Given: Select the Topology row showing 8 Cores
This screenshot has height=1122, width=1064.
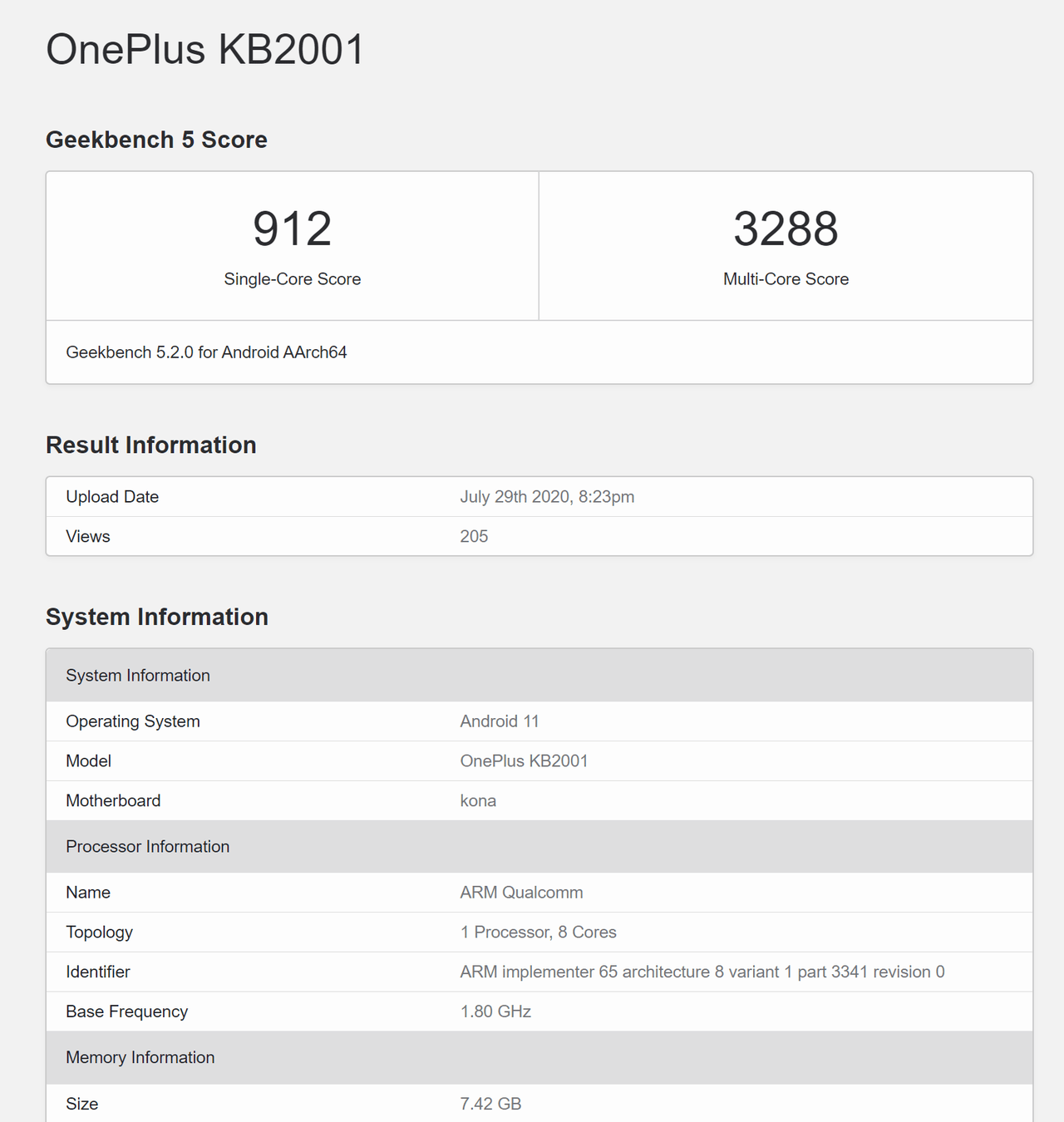Looking at the screenshot, I should (538, 932).
